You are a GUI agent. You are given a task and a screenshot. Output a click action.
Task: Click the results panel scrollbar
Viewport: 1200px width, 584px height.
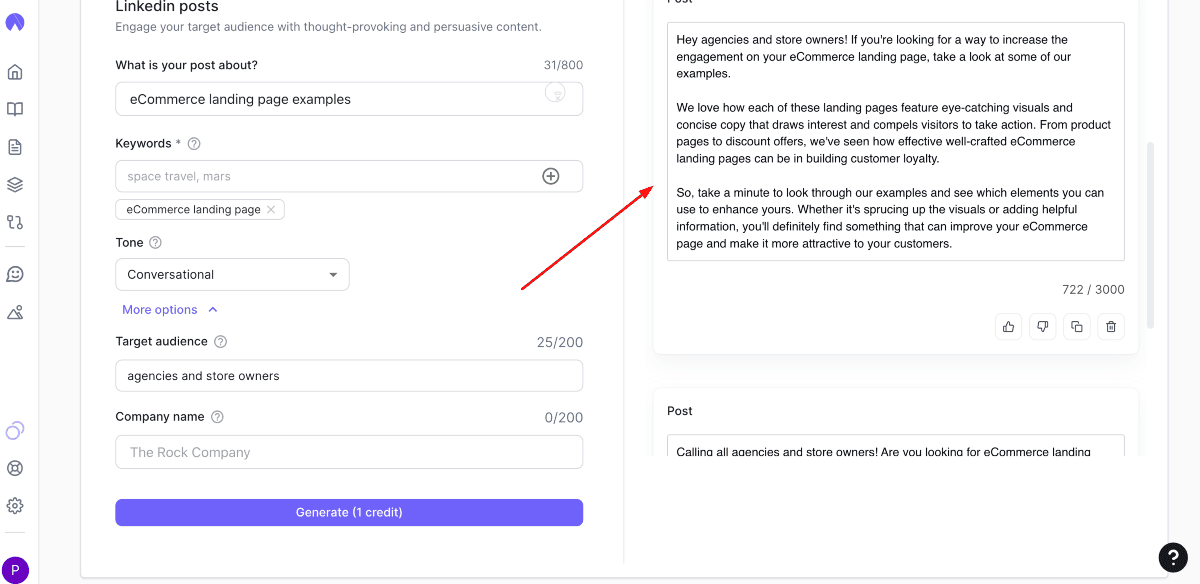1150,235
